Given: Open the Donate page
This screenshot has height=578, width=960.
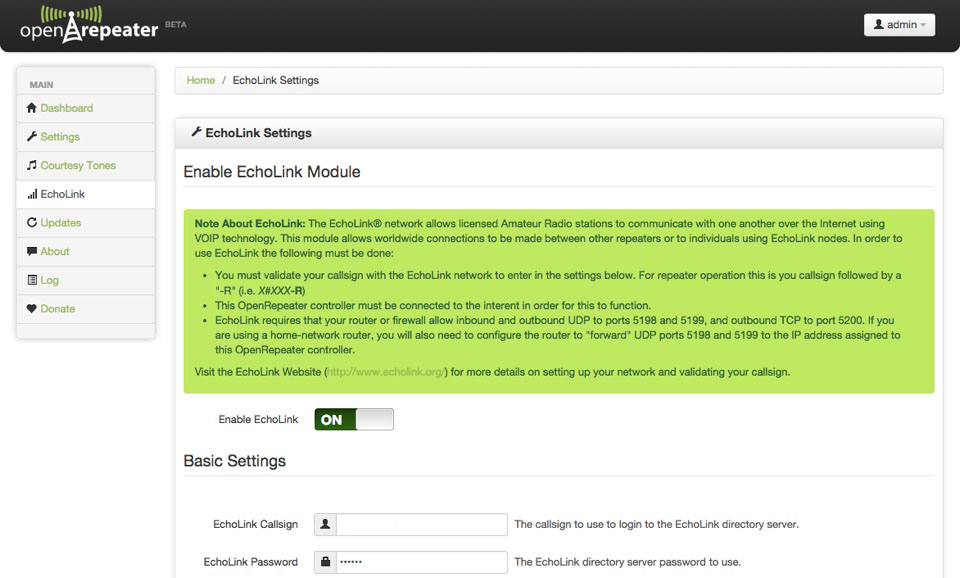Looking at the screenshot, I should [86, 309].
